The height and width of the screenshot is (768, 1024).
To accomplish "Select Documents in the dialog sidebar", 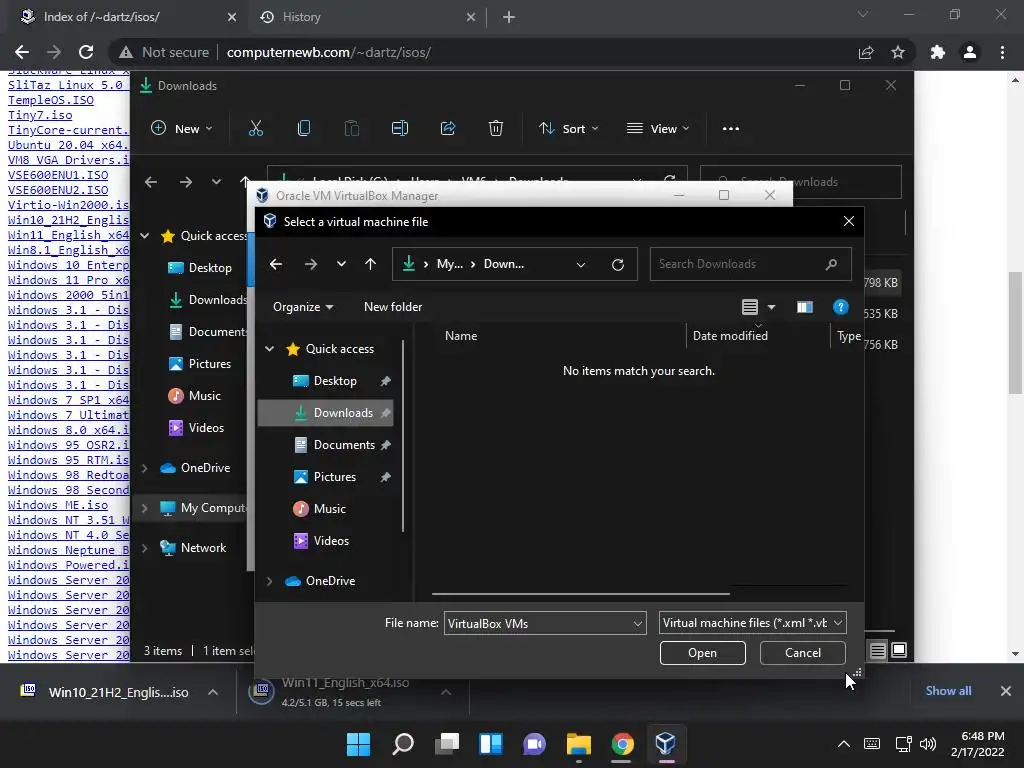I will point(344,445).
